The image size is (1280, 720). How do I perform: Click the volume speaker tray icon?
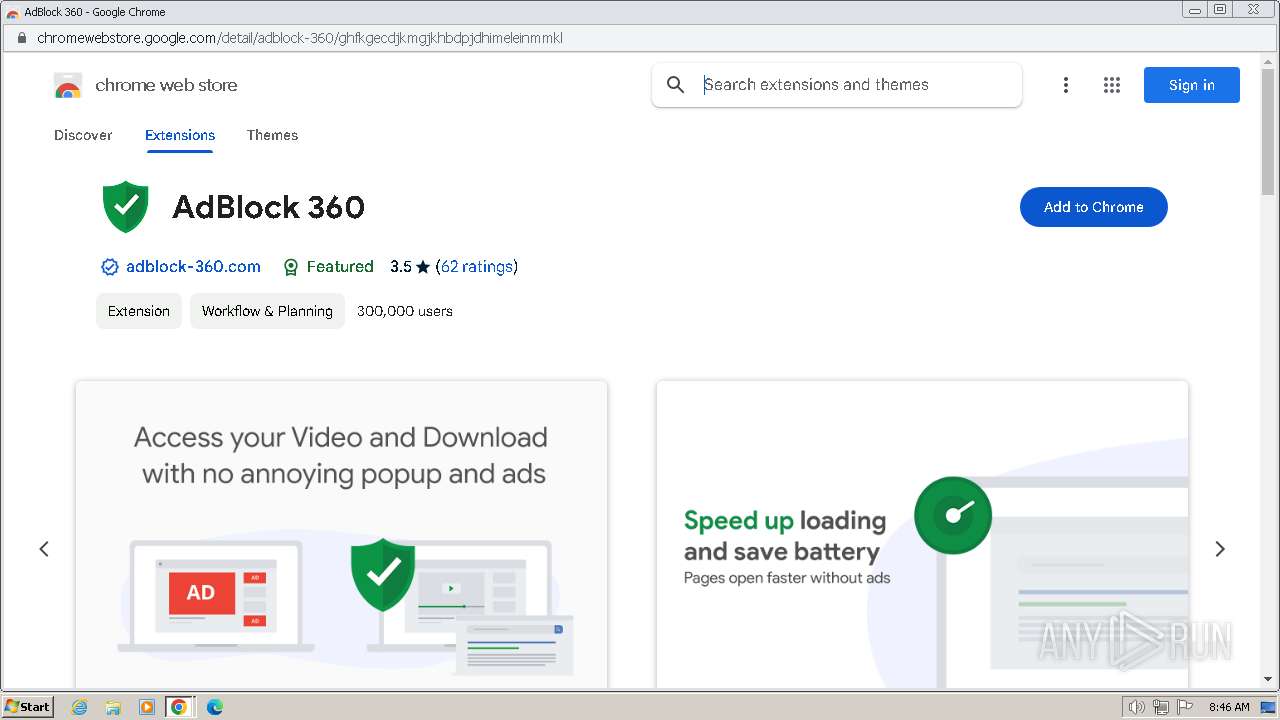1137,707
